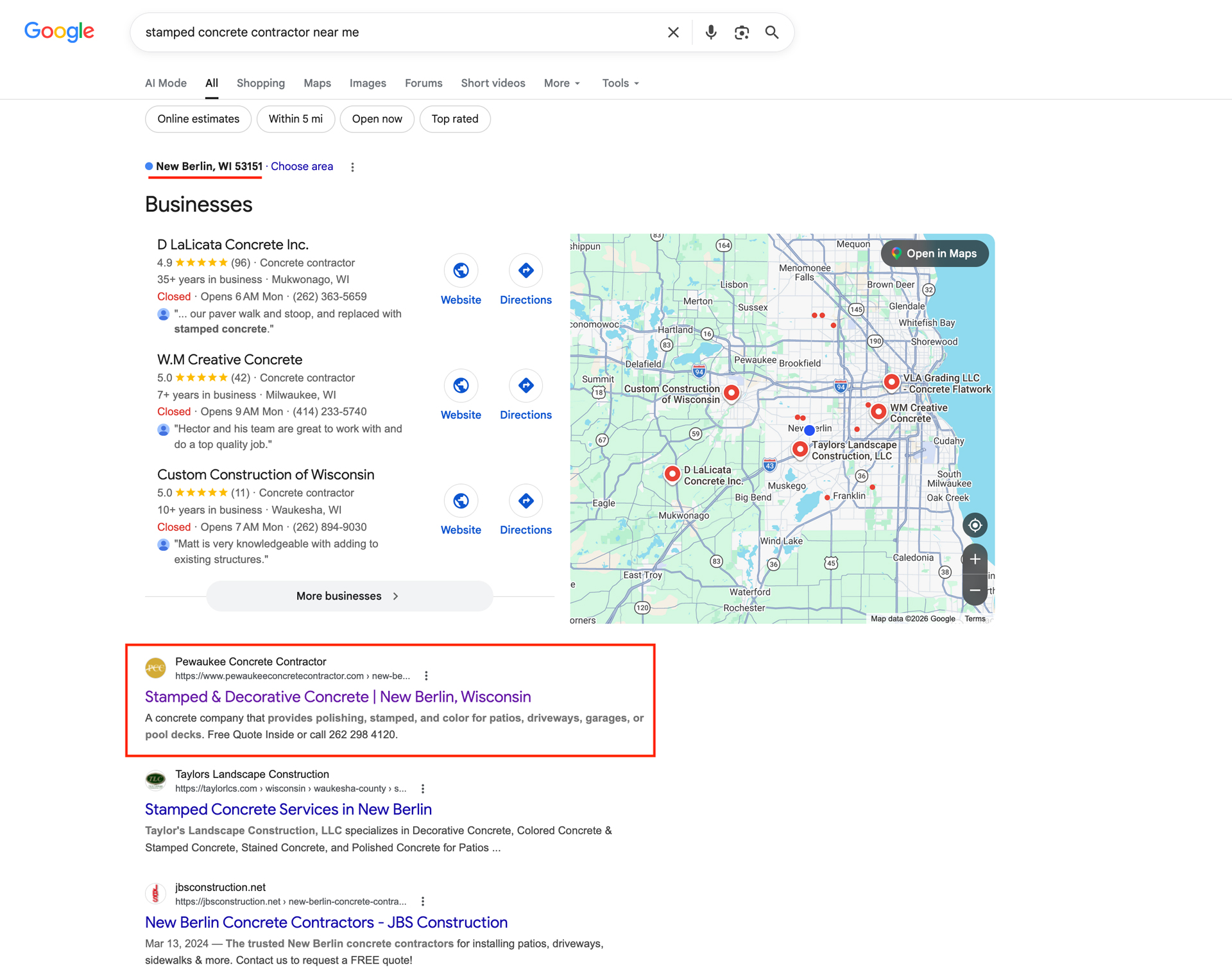Click the pewaukeeconcretecontractor.com URL breadcrumb
The height and width of the screenshot is (970, 1232).
(292, 676)
